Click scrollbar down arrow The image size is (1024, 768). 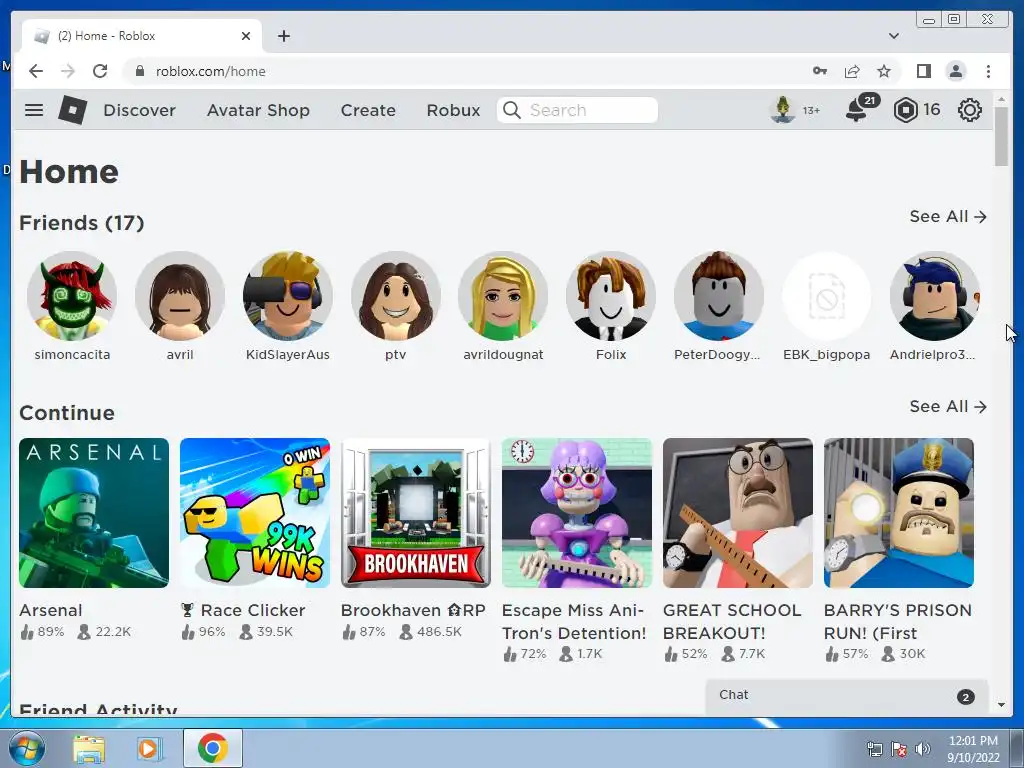(x=1001, y=705)
